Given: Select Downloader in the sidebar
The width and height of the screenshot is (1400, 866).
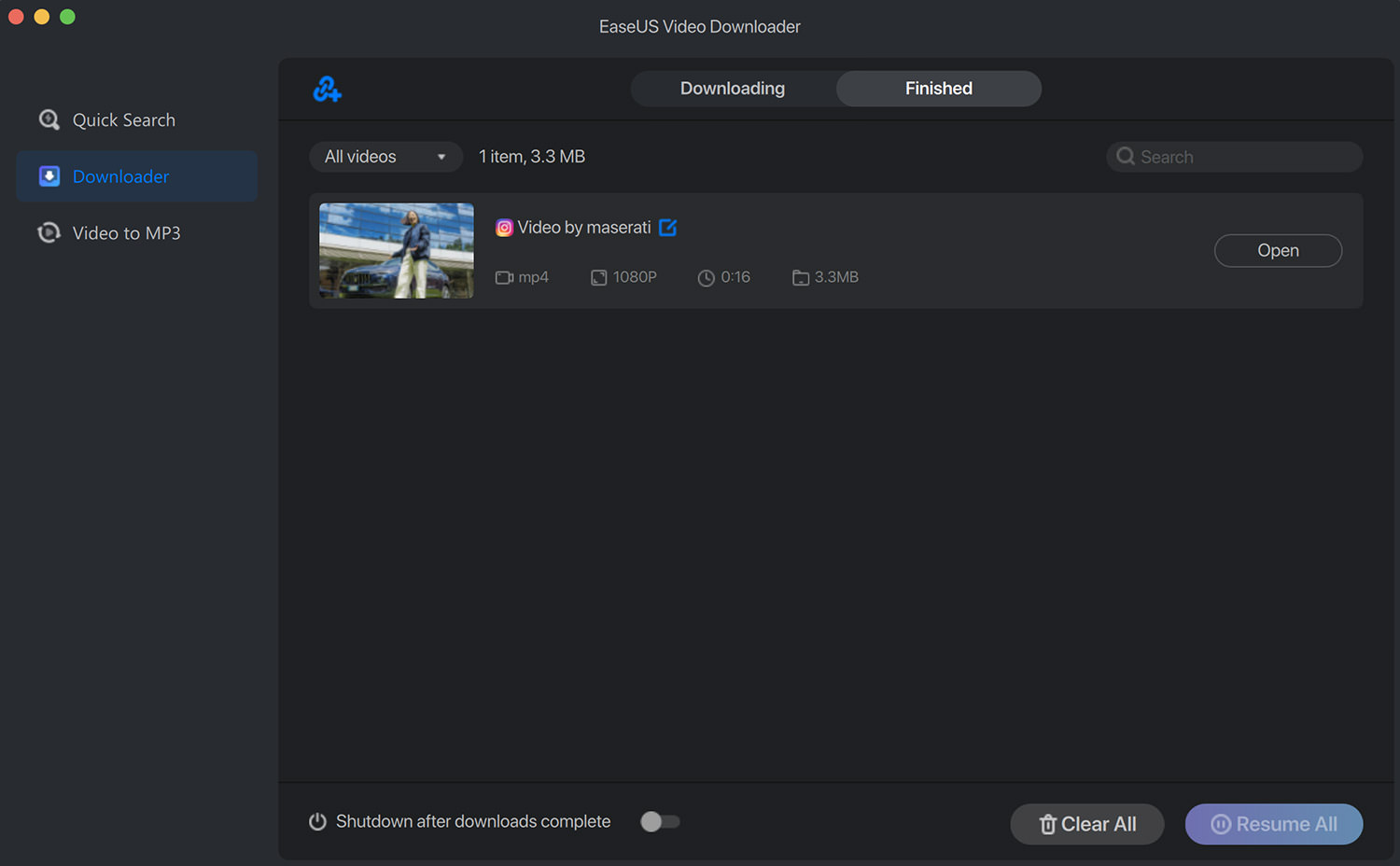Looking at the screenshot, I should (137, 176).
